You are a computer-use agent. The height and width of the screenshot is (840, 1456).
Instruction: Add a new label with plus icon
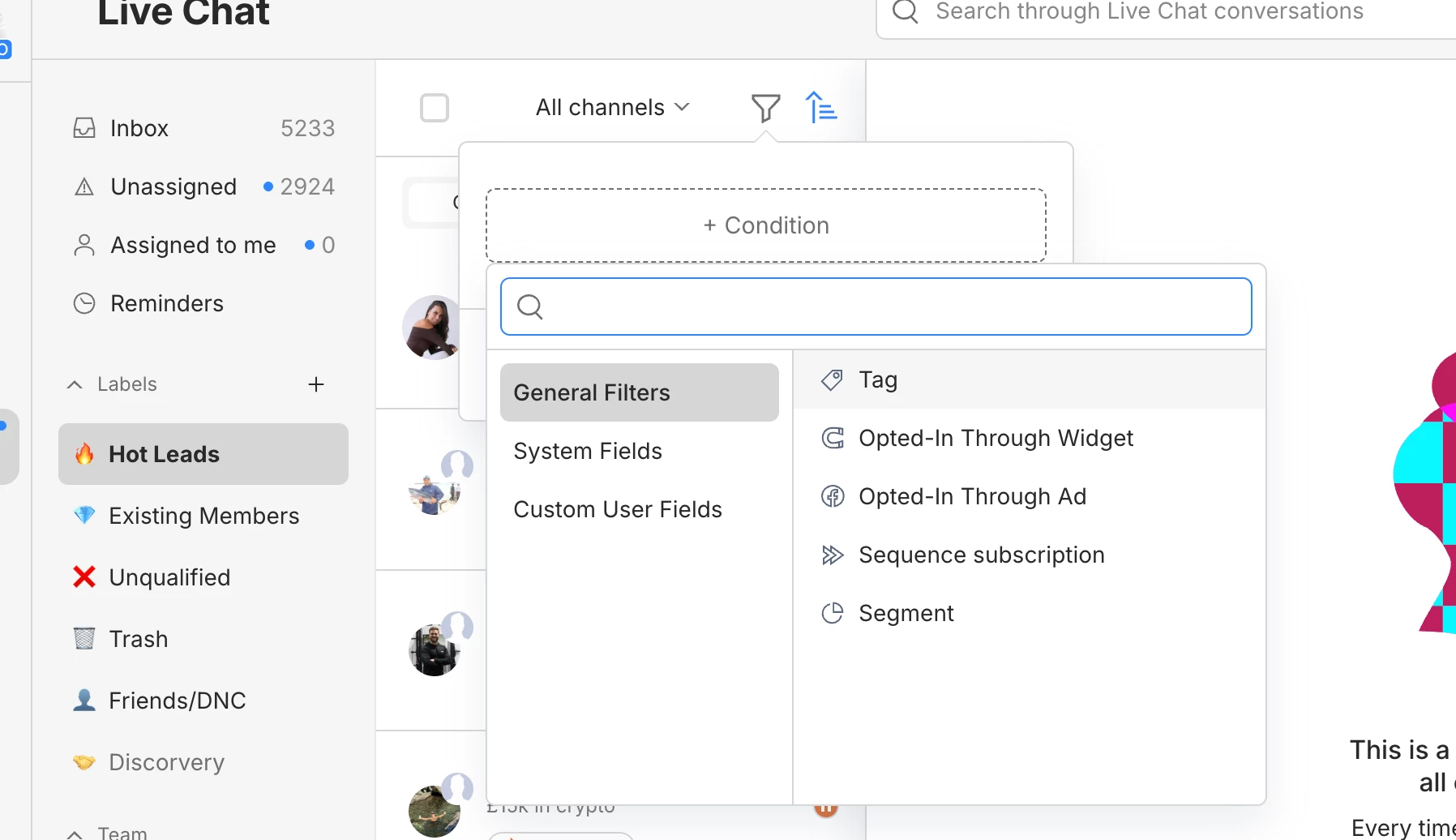(x=316, y=384)
